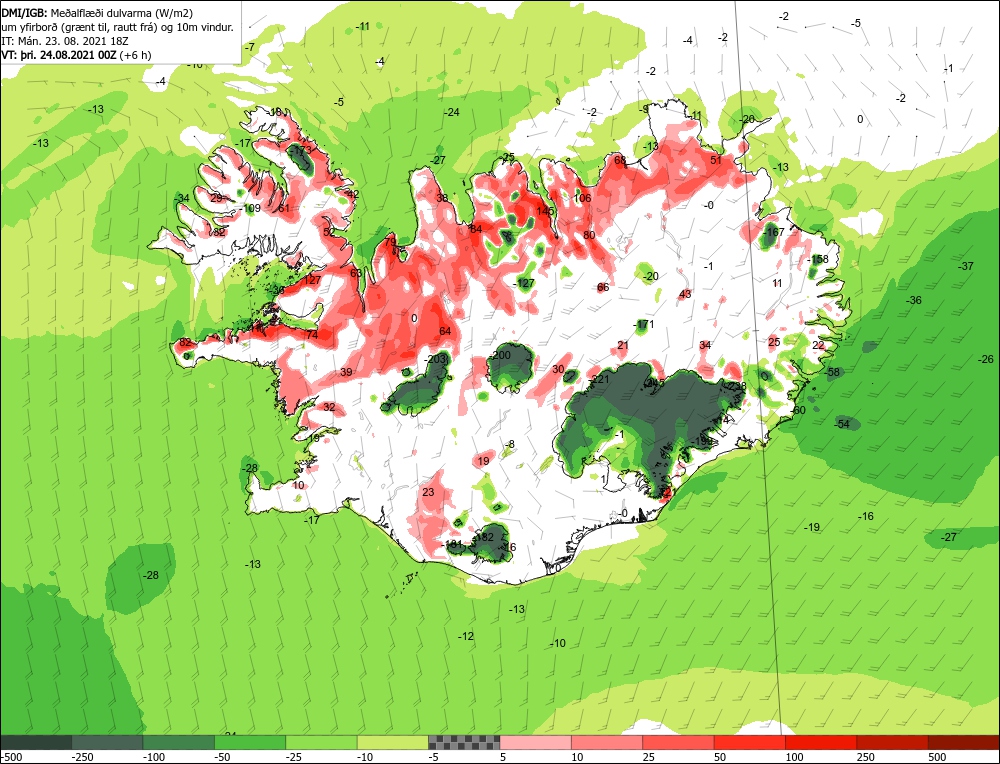Click the legend swatch between -100 and -50
Image resolution: width=1000 pixels, height=764 pixels.
pos(179,742)
